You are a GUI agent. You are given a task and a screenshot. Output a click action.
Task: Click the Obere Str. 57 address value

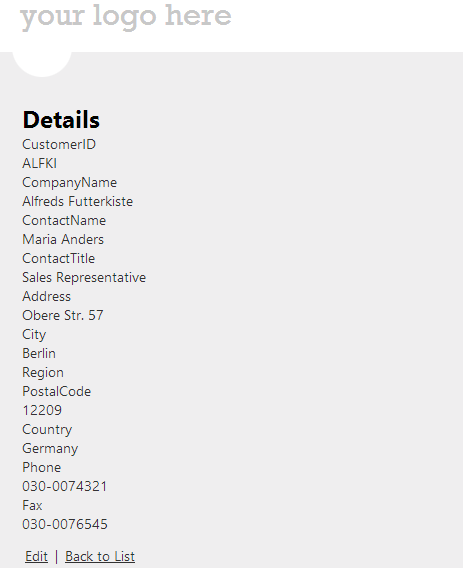pos(63,316)
